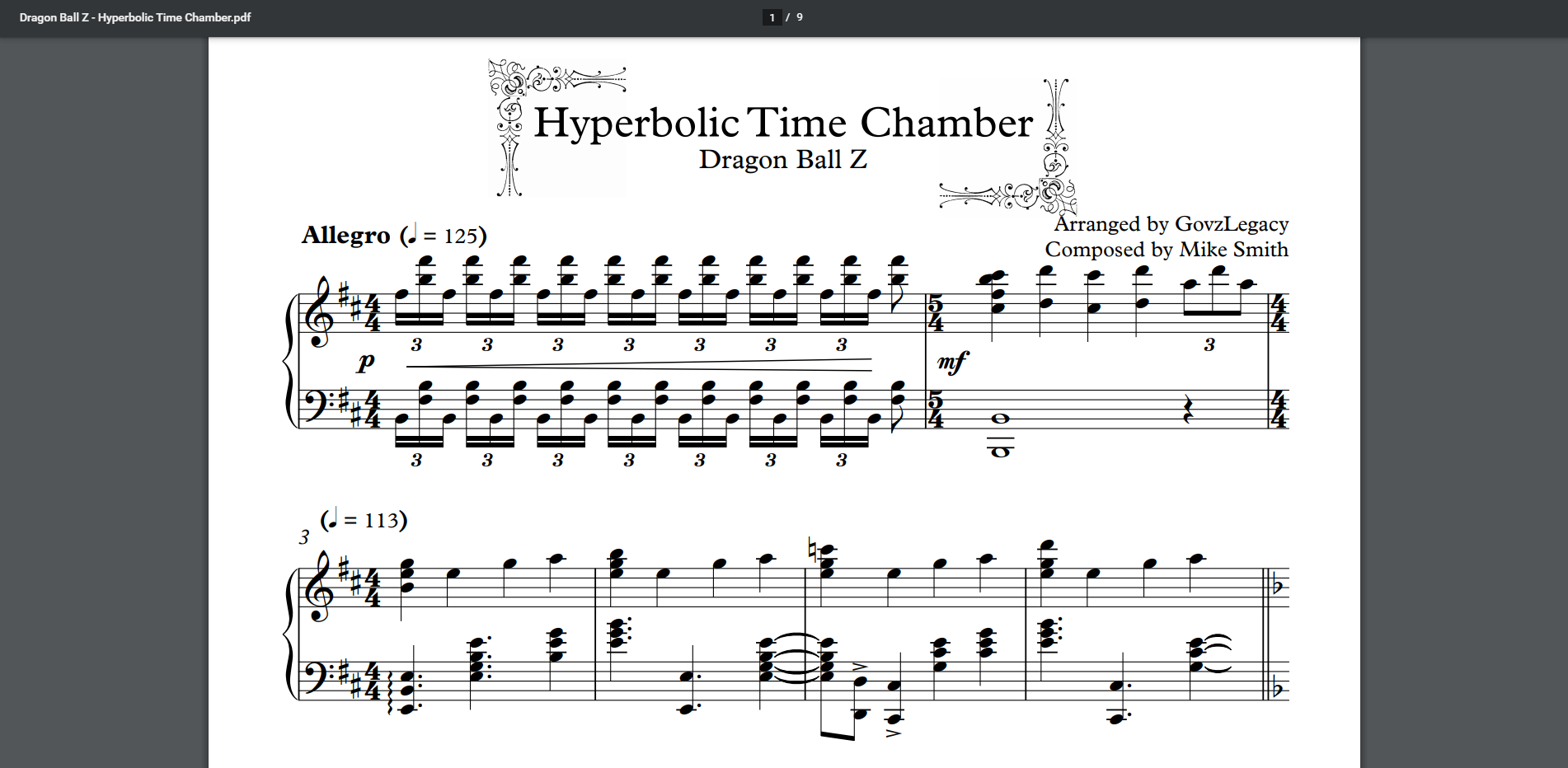Click the natural sign in second system
1568x768 pixels.
[811, 550]
